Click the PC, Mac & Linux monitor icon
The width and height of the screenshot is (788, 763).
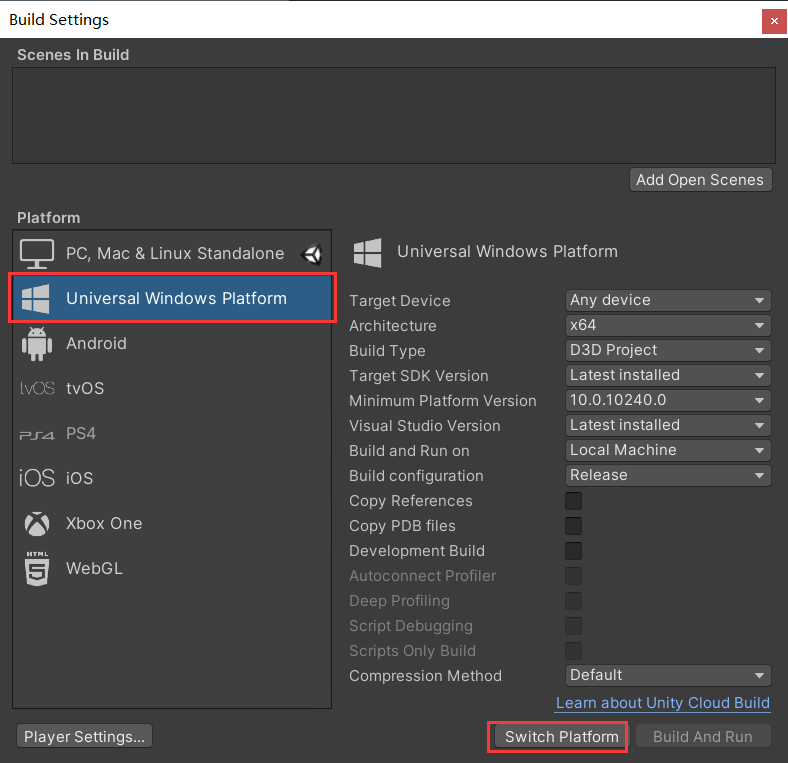coord(37,254)
